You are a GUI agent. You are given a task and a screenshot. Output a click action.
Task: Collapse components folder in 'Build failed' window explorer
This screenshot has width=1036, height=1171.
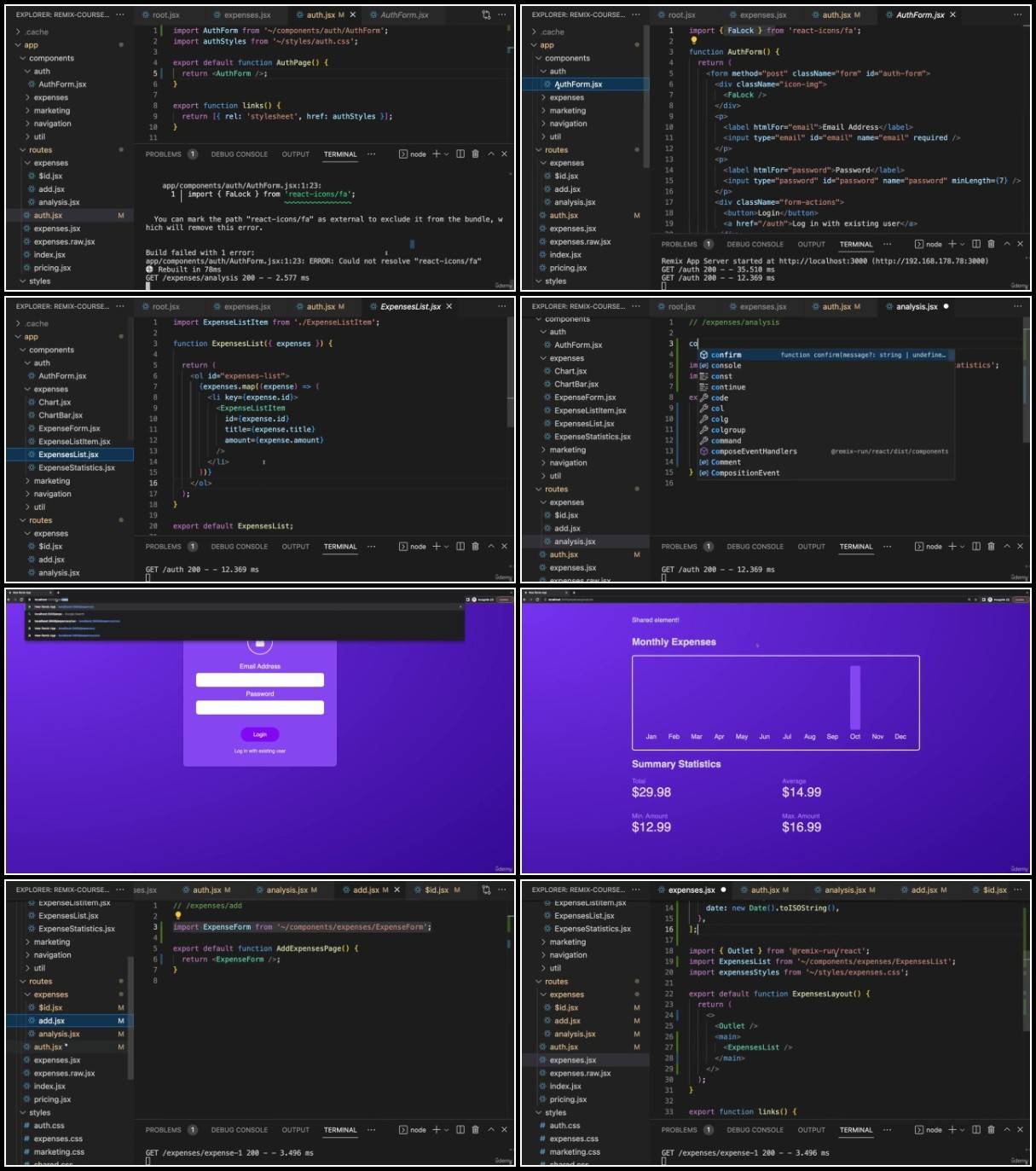[x=50, y=58]
